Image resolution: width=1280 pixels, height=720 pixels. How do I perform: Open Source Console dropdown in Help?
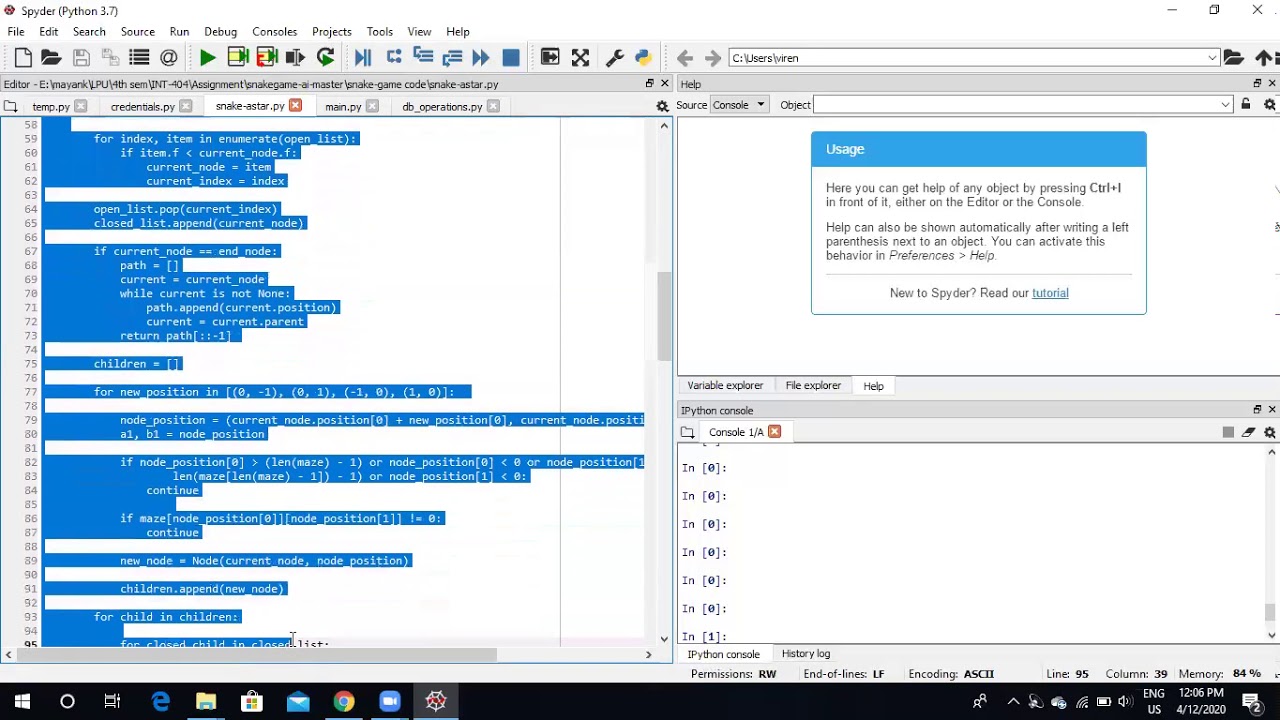click(x=738, y=105)
